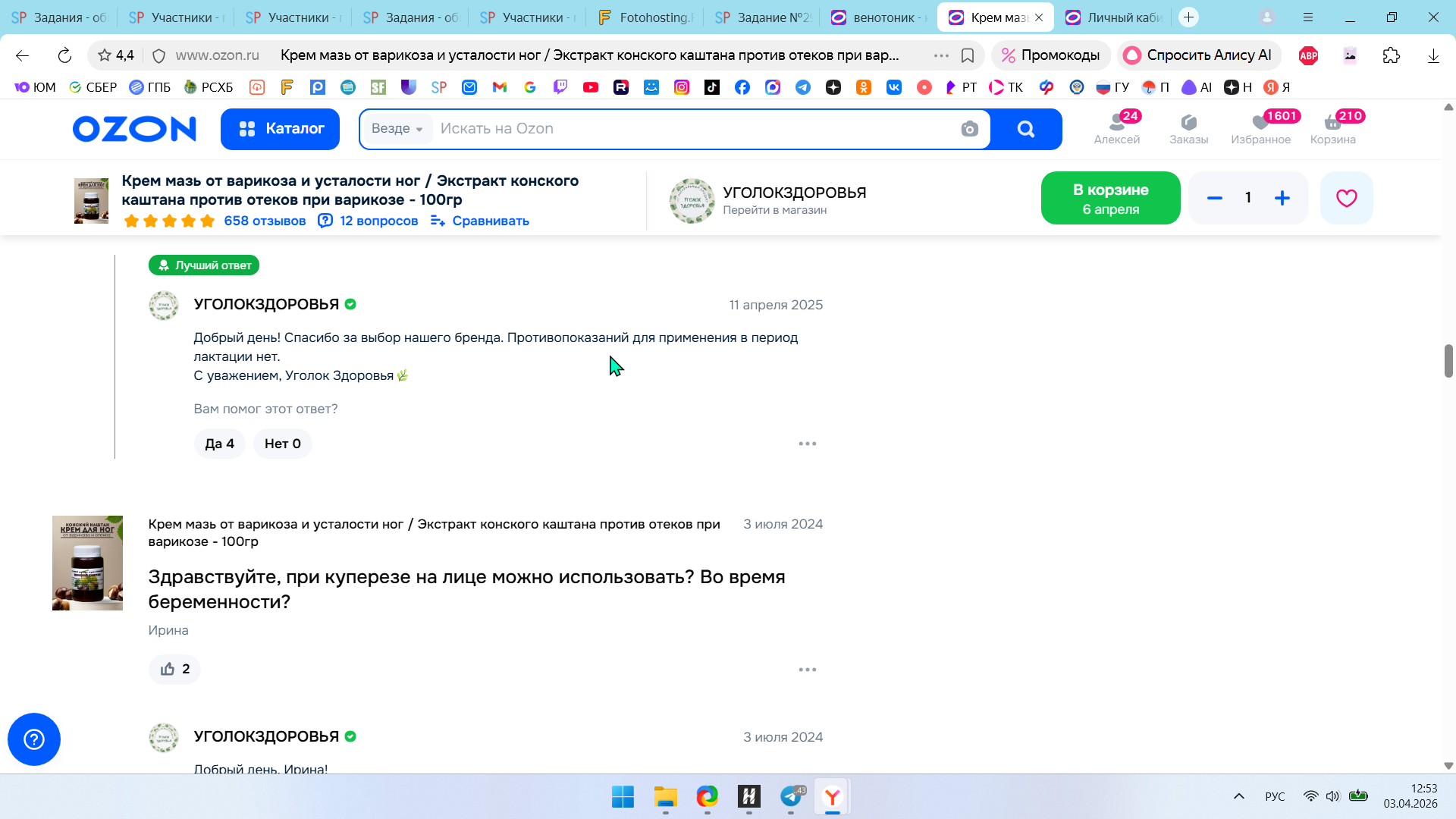The height and width of the screenshot is (819, 1456).
Task: Open Избранное favorites in header
Action: (x=1260, y=128)
